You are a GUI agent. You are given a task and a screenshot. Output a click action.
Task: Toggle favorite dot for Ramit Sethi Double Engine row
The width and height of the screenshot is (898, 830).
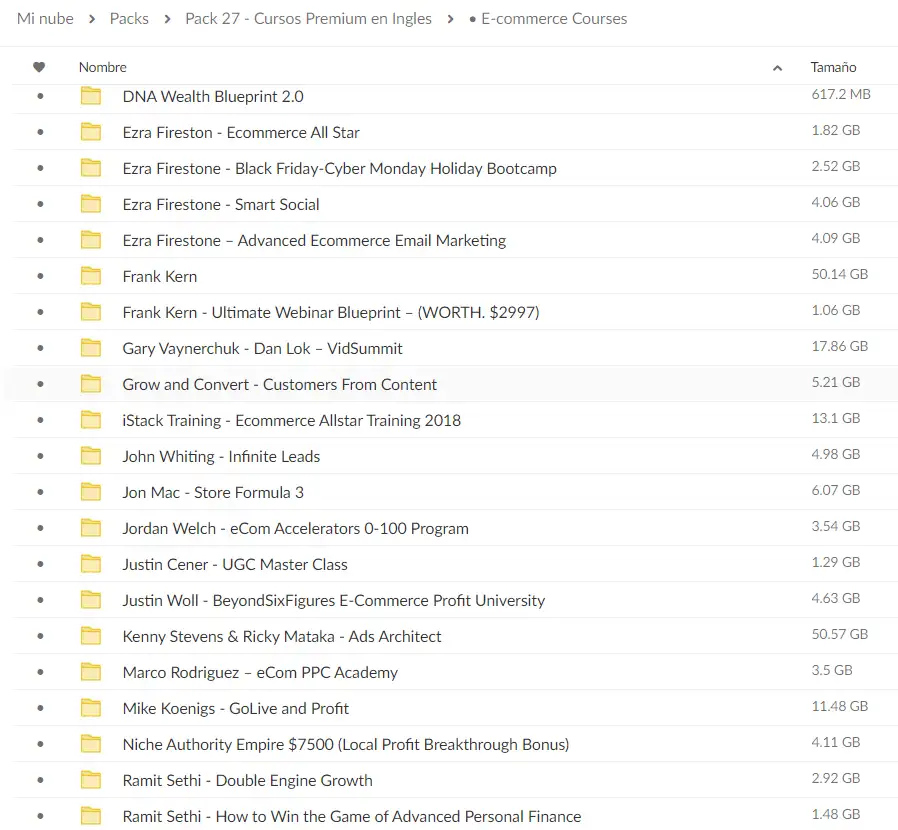click(40, 780)
